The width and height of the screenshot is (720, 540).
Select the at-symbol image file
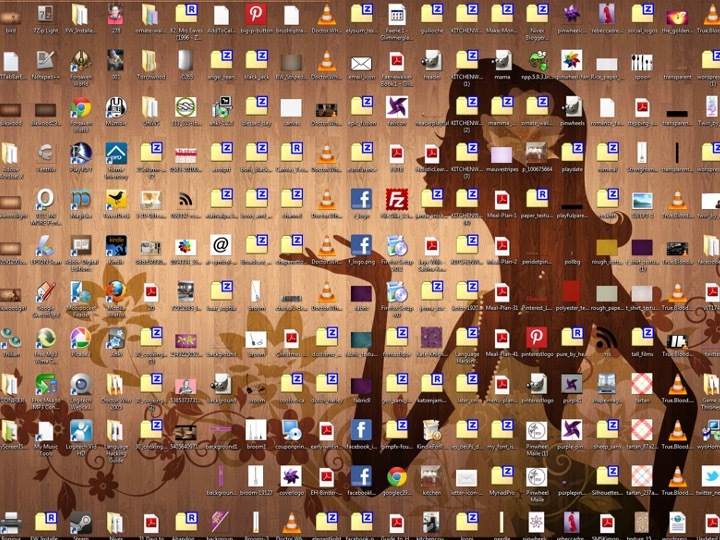[x=221, y=244]
